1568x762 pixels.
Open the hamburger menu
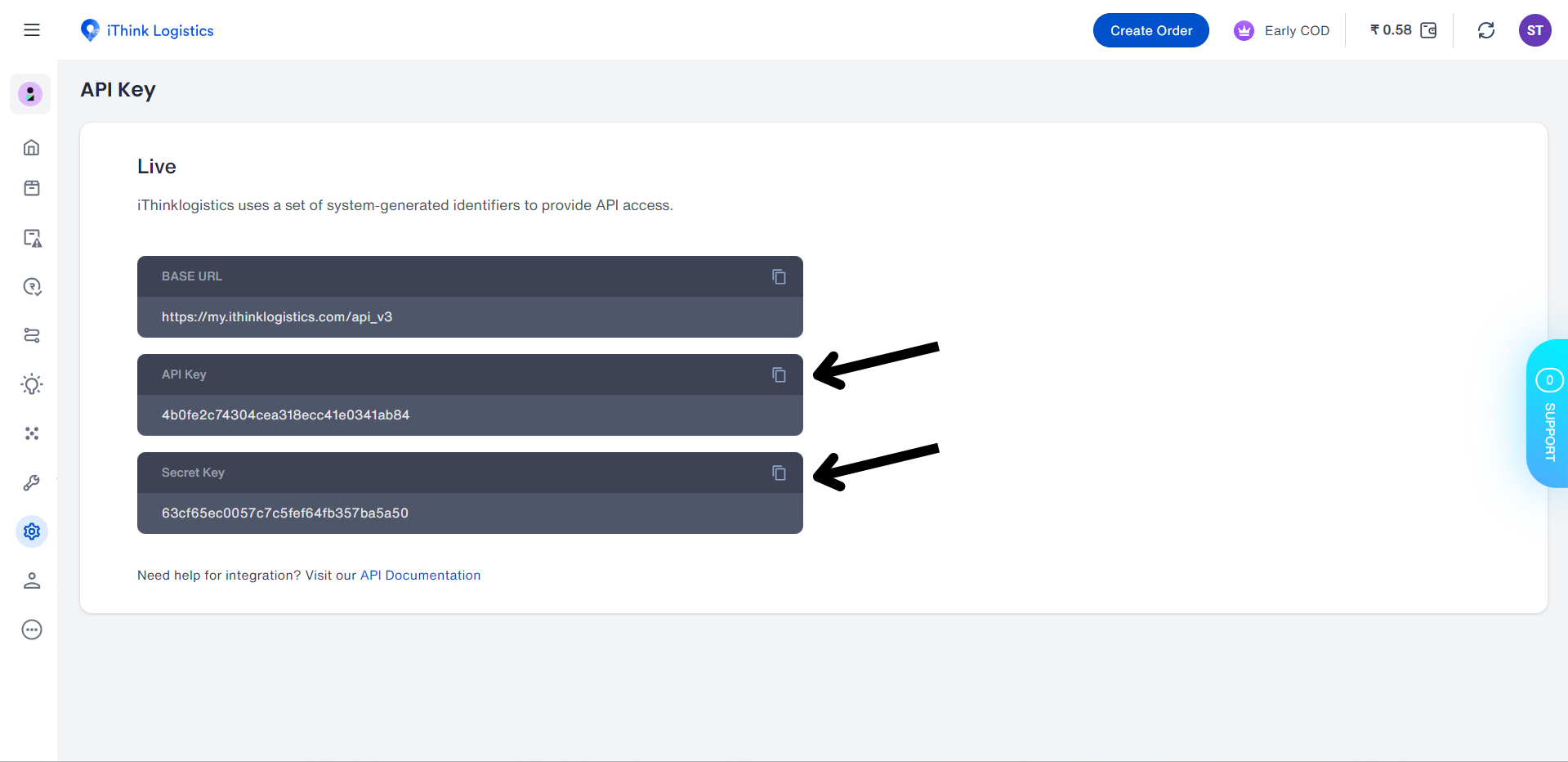pos(32,30)
